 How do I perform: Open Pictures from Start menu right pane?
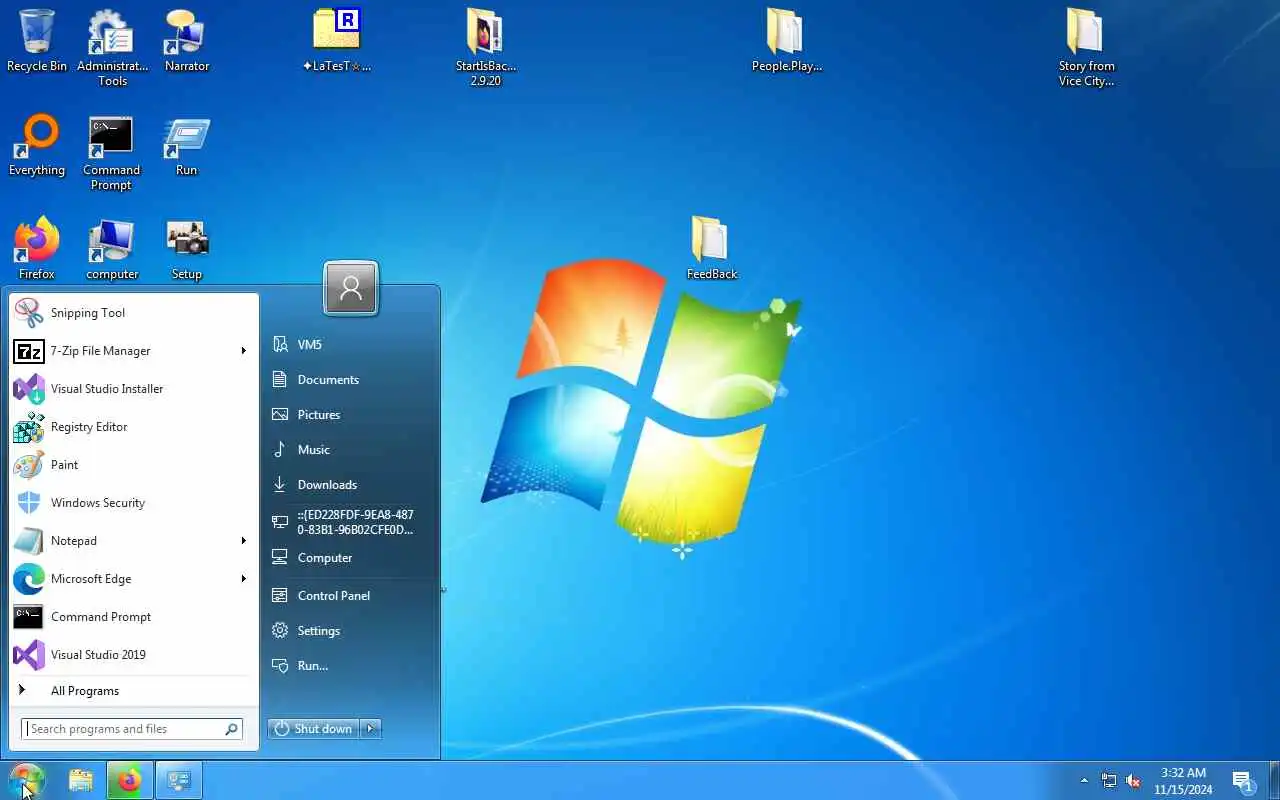click(351, 415)
